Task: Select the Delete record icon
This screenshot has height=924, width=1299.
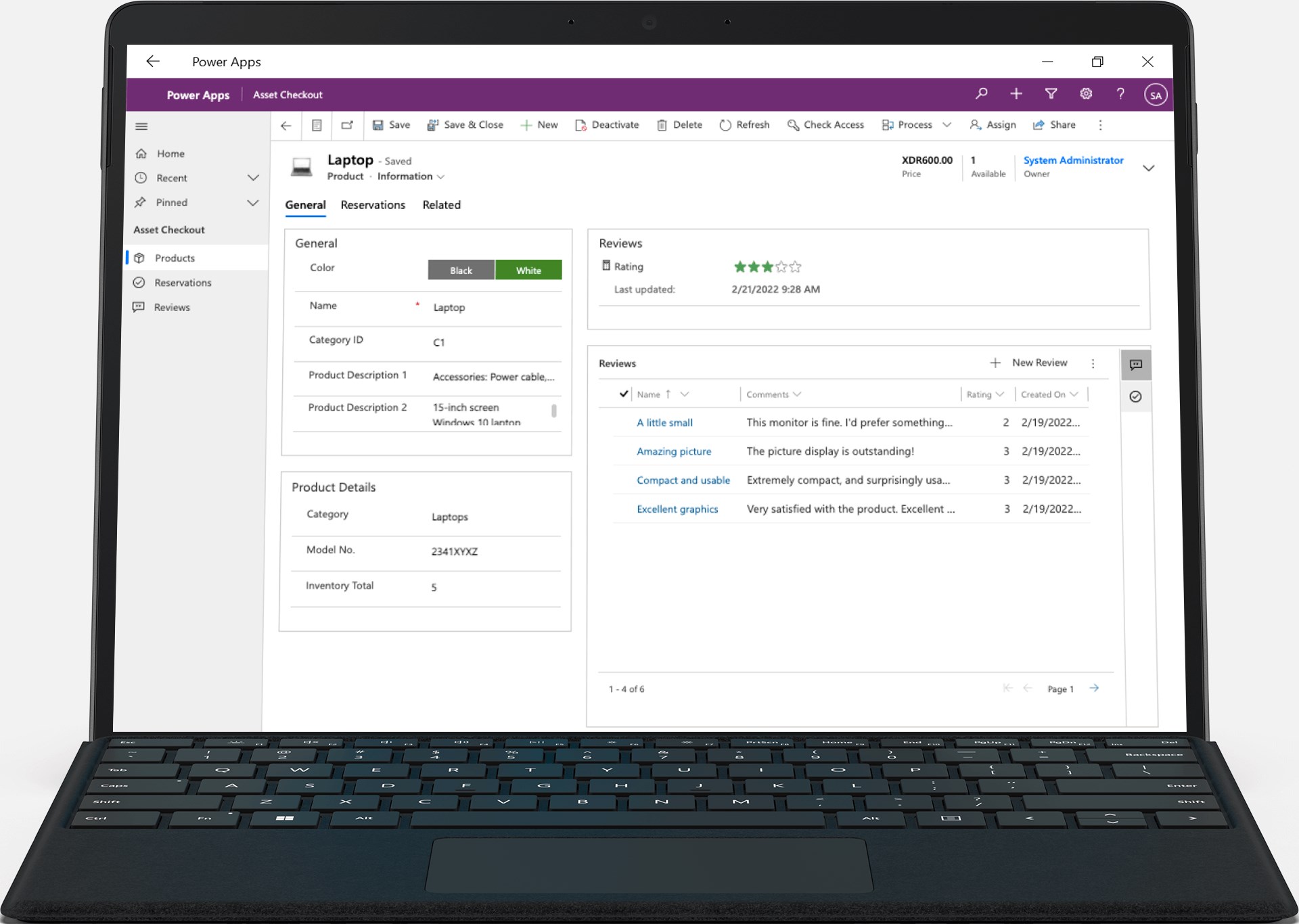Action: click(x=662, y=124)
